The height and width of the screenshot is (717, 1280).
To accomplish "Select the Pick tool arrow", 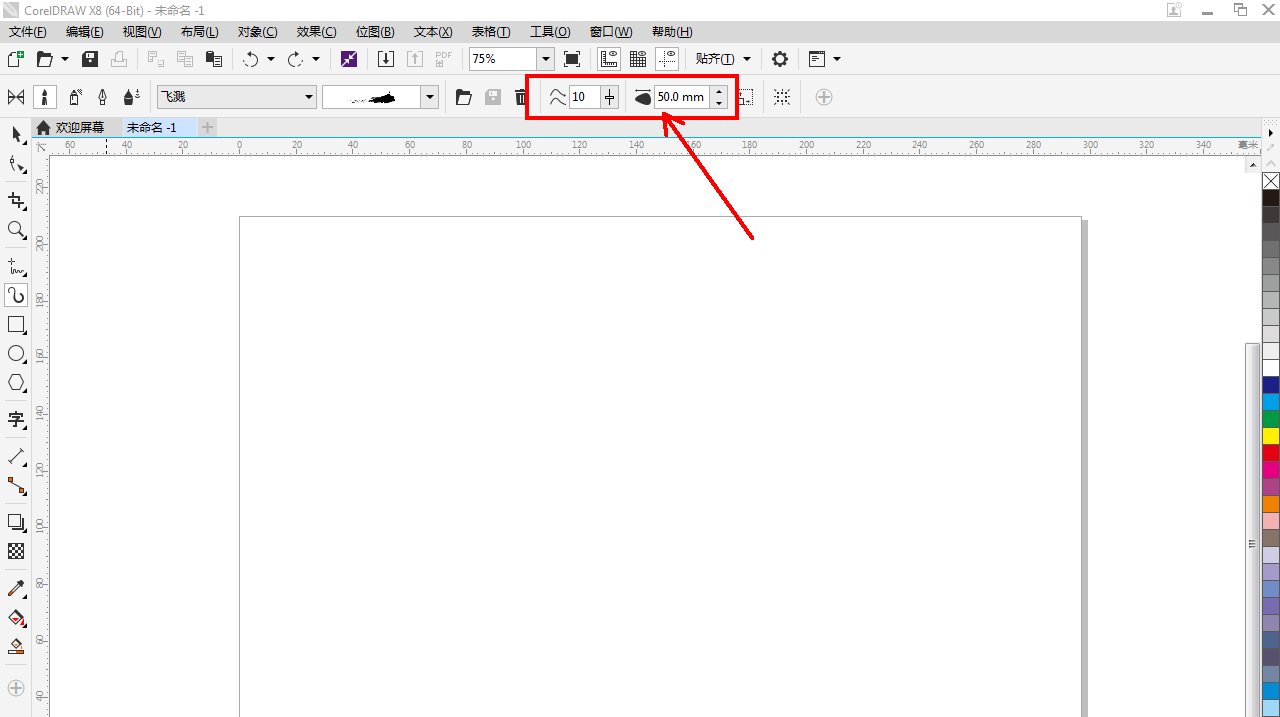I will [16, 134].
